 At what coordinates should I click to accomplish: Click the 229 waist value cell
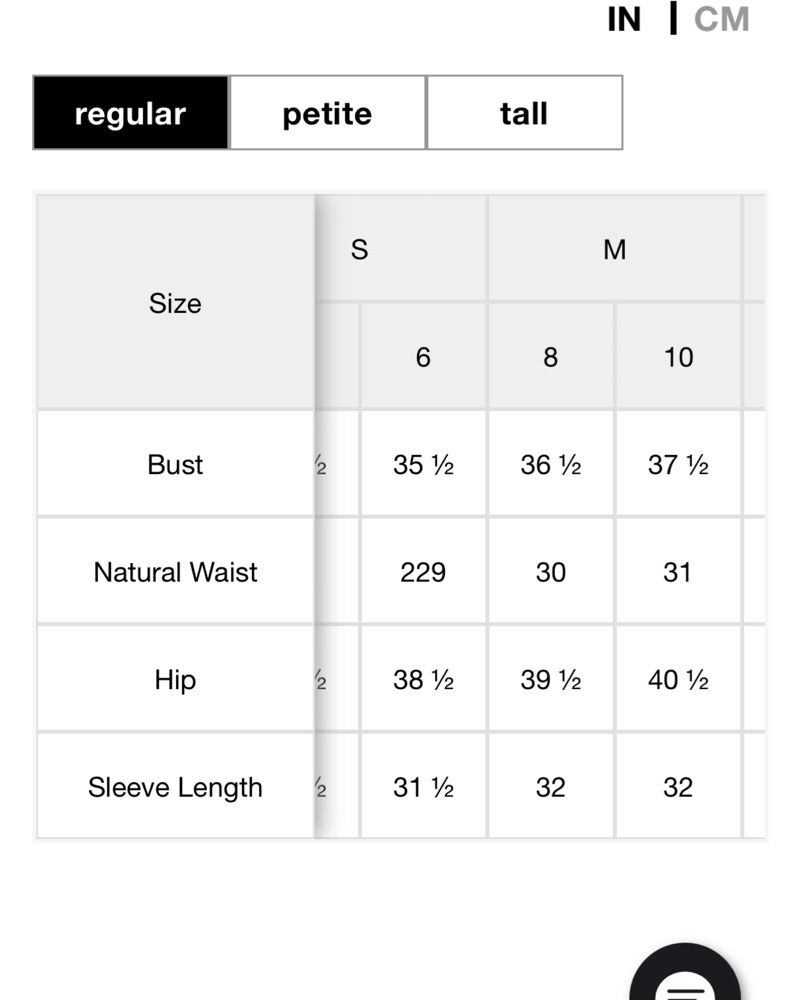[x=423, y=571]
